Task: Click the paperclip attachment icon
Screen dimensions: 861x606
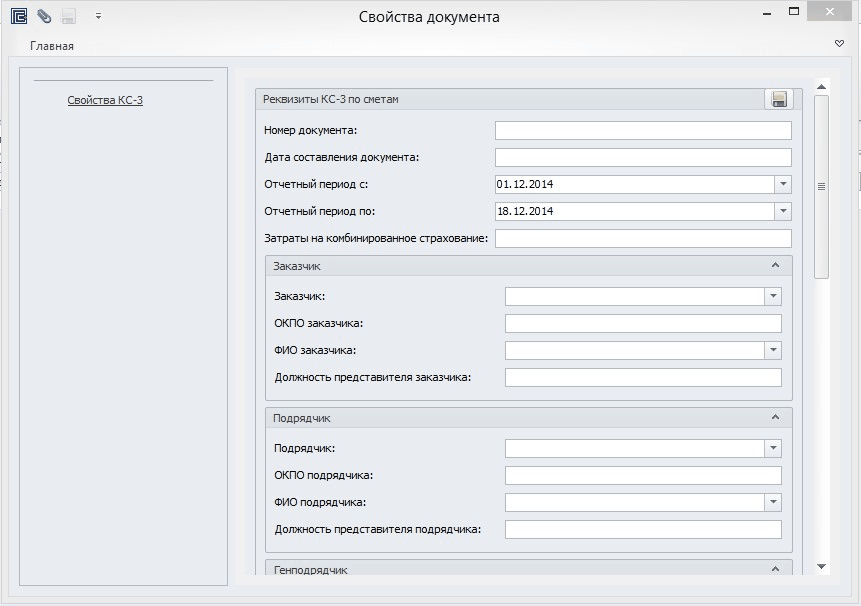Action: [44, 16]
